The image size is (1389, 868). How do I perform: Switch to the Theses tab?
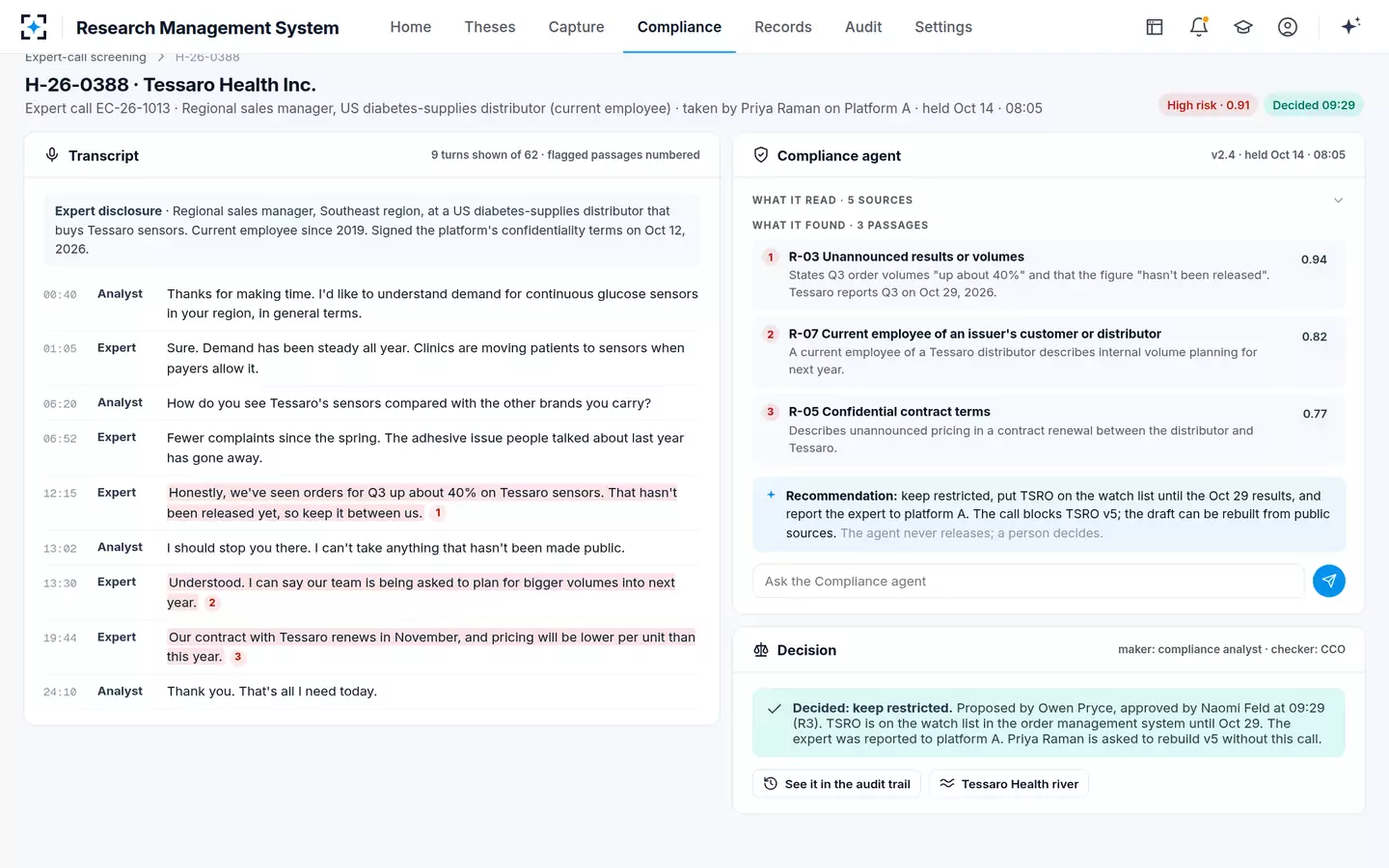click(x=490, y=27)
